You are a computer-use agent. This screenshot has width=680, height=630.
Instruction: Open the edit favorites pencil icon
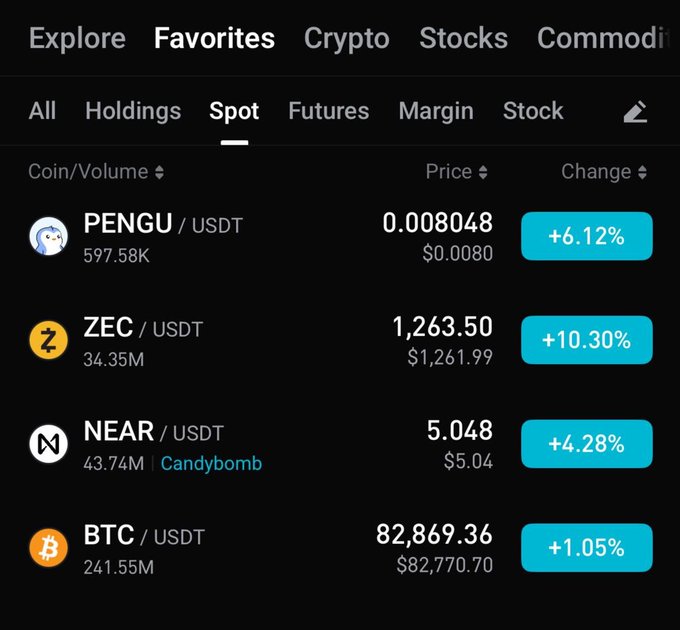pos(635,112)
